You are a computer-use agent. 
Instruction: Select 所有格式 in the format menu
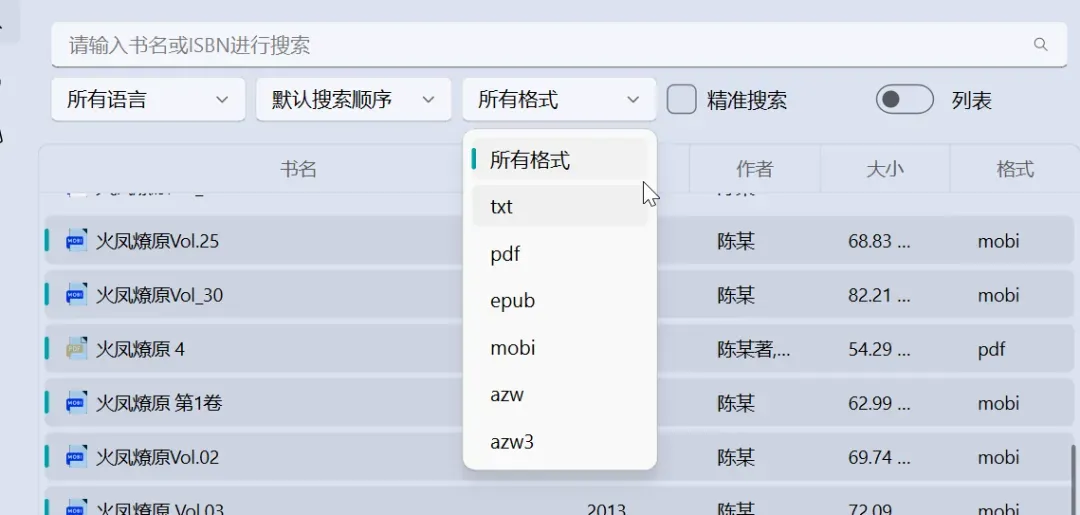[559, 160]
